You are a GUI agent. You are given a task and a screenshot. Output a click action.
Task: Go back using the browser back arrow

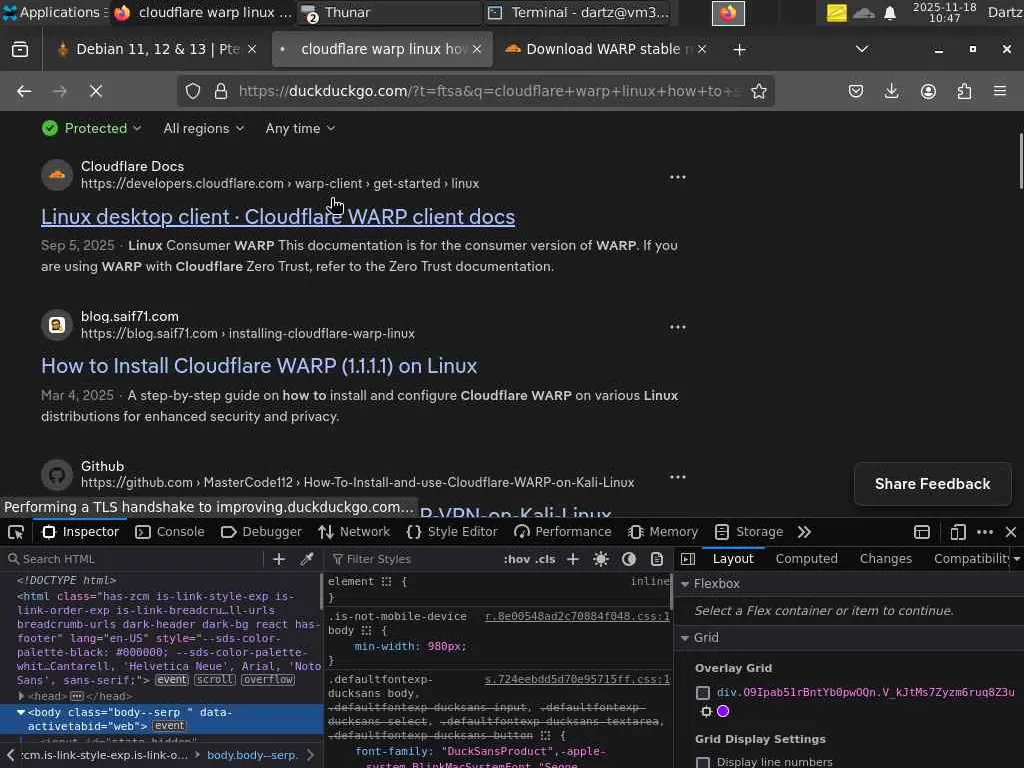pyautogui.click(x=24, y=91)
